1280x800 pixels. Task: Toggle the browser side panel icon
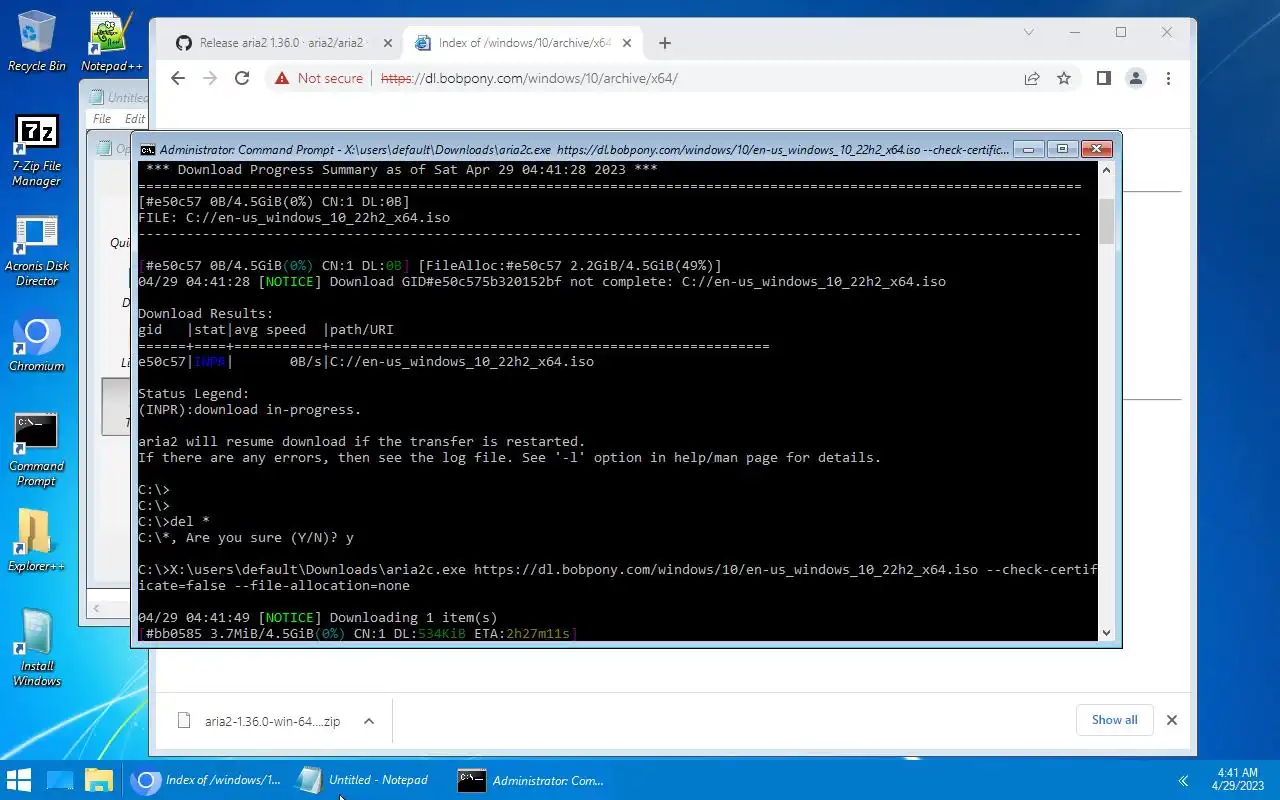(x=1104, y=78)
